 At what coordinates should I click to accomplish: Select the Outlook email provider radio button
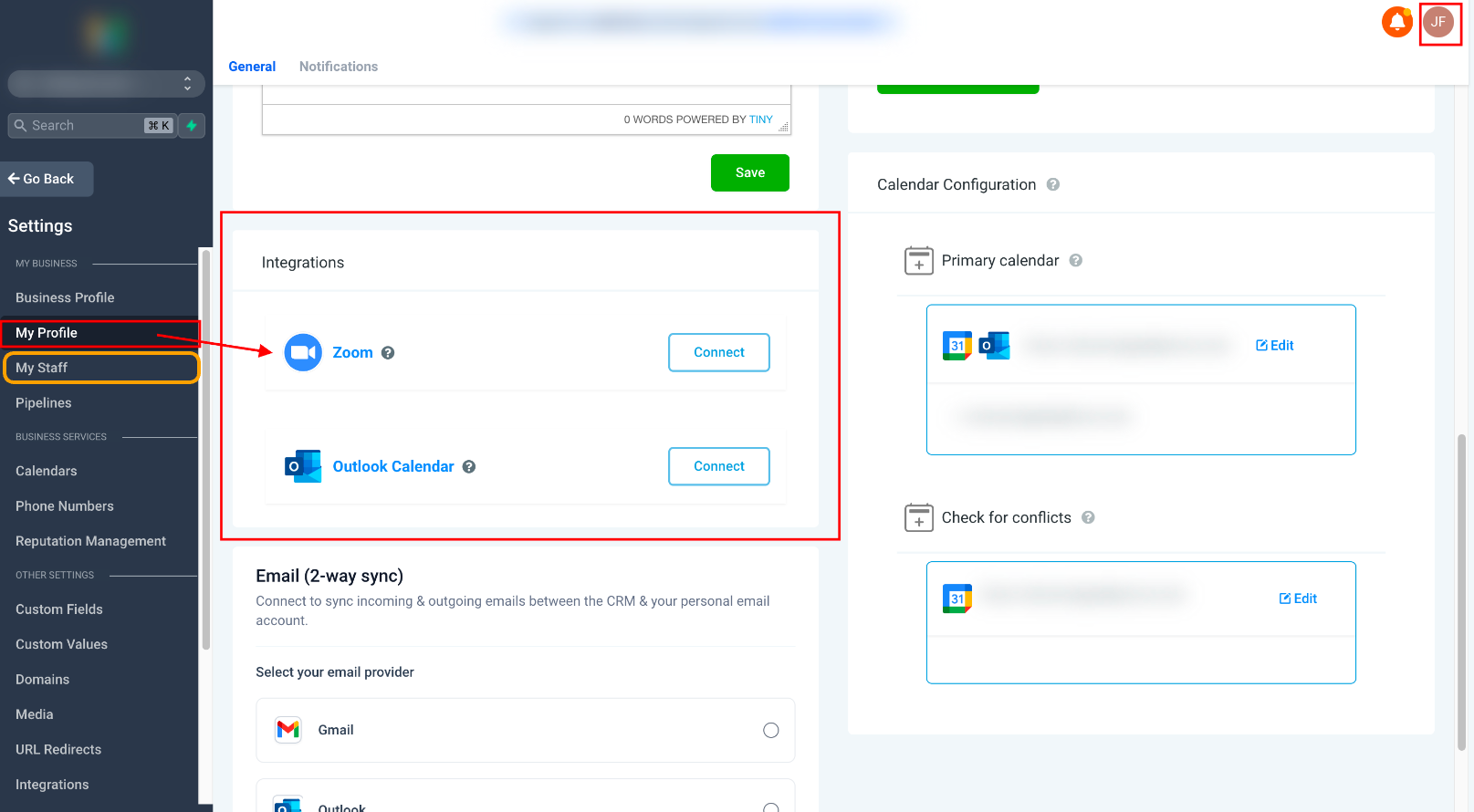(771, 807)
